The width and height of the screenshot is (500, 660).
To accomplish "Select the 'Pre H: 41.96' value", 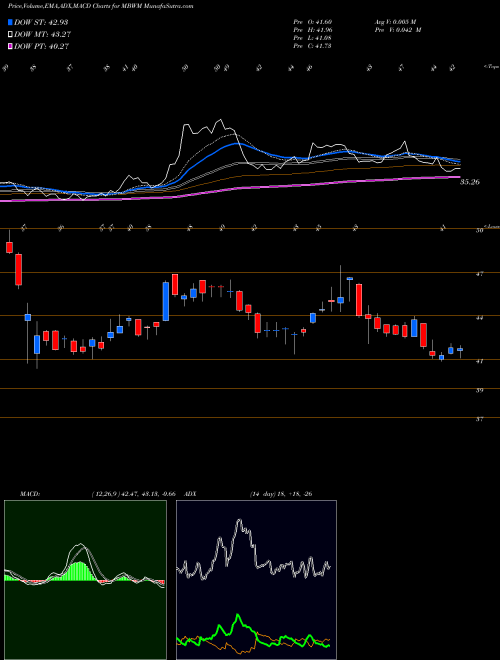I will coord(313,30).
